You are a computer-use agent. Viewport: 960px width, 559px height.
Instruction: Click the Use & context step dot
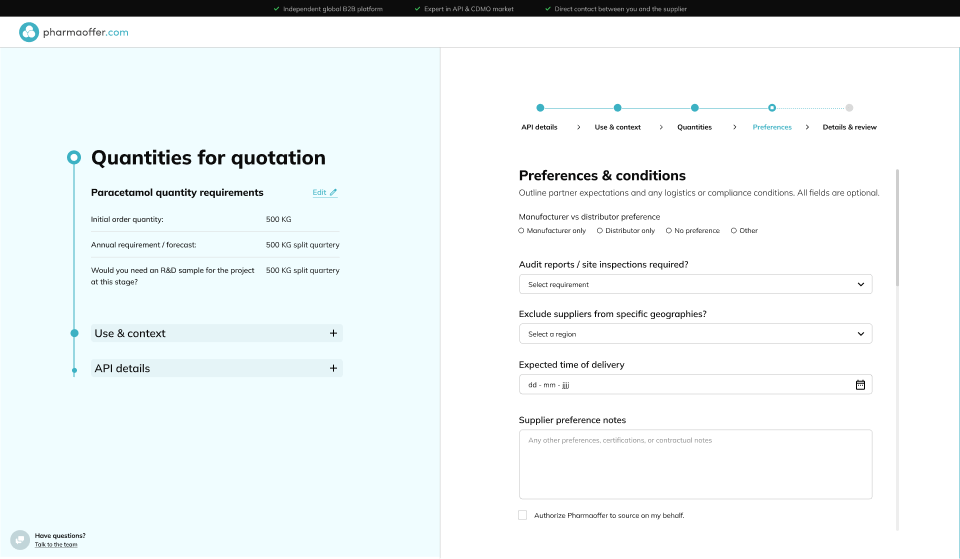click(617, 108)
